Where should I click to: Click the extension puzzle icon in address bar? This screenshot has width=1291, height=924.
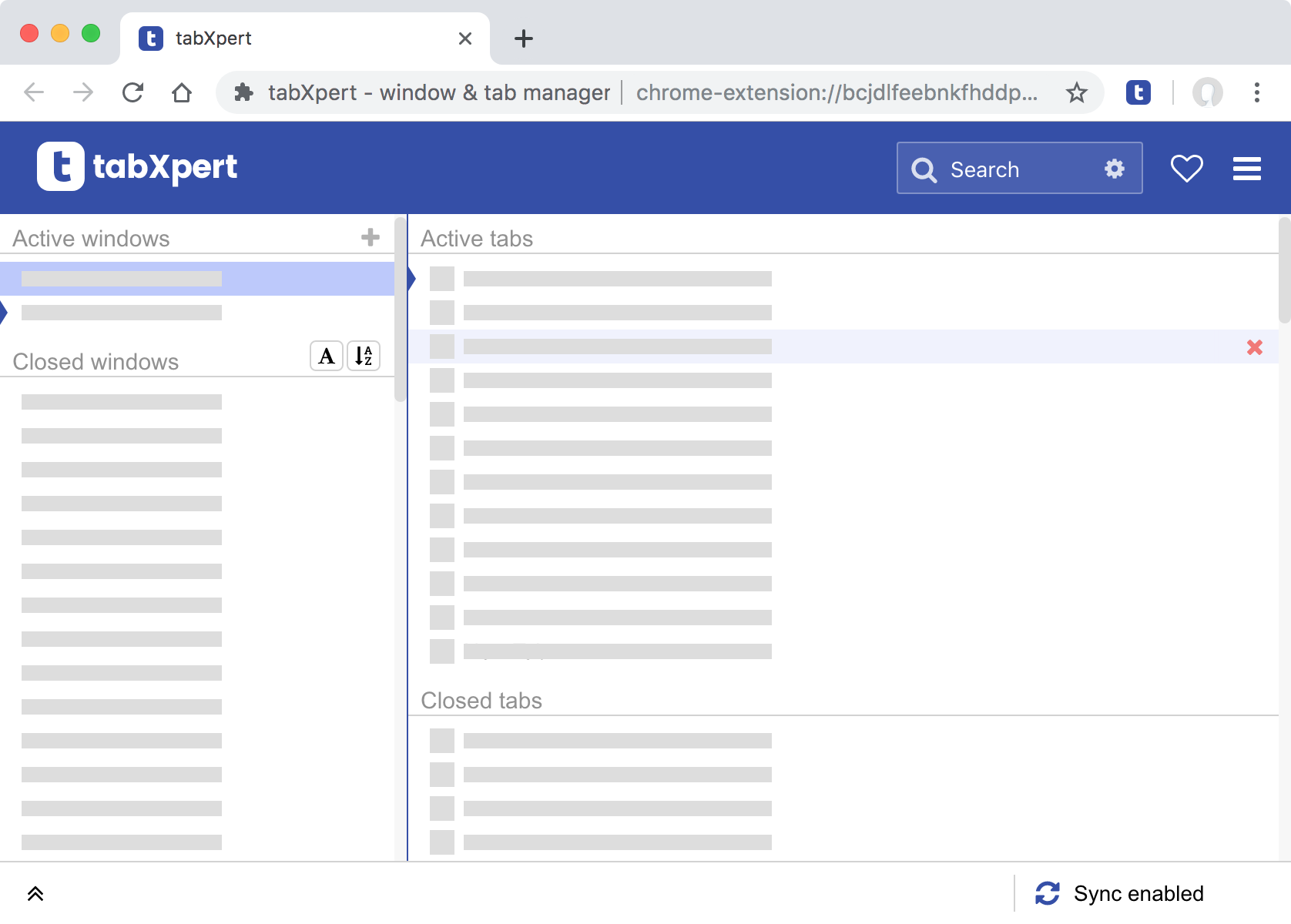click(243, 92)
